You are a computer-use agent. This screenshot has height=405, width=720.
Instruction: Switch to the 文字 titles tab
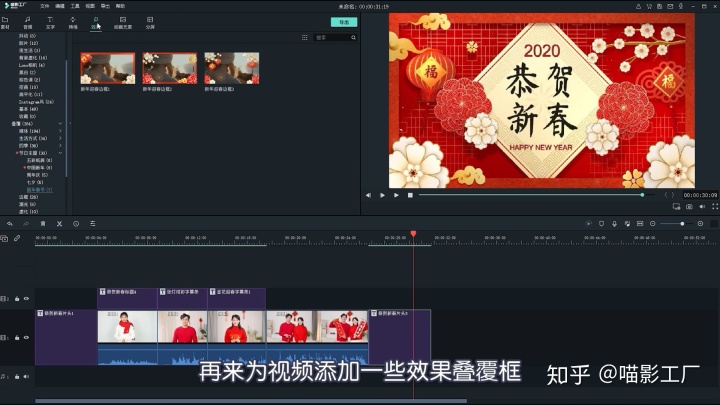pos(50,22)
